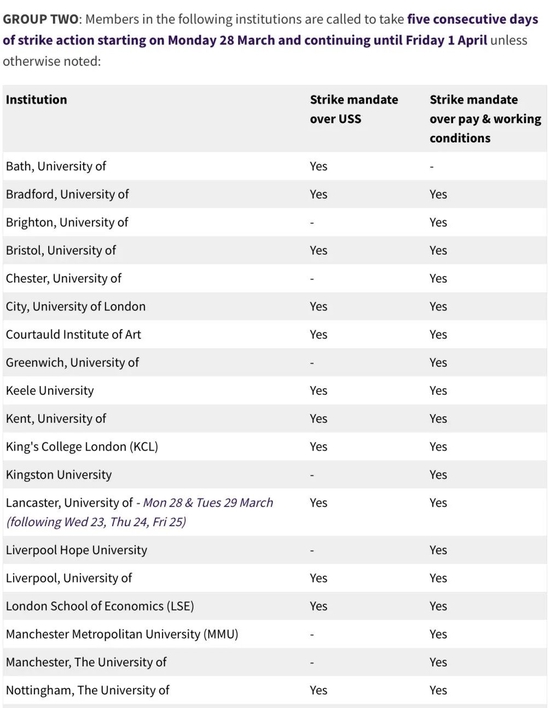The image size is (550, 708).
Task: Click the Strike mandate over USS header
Action: coord(354,109)
